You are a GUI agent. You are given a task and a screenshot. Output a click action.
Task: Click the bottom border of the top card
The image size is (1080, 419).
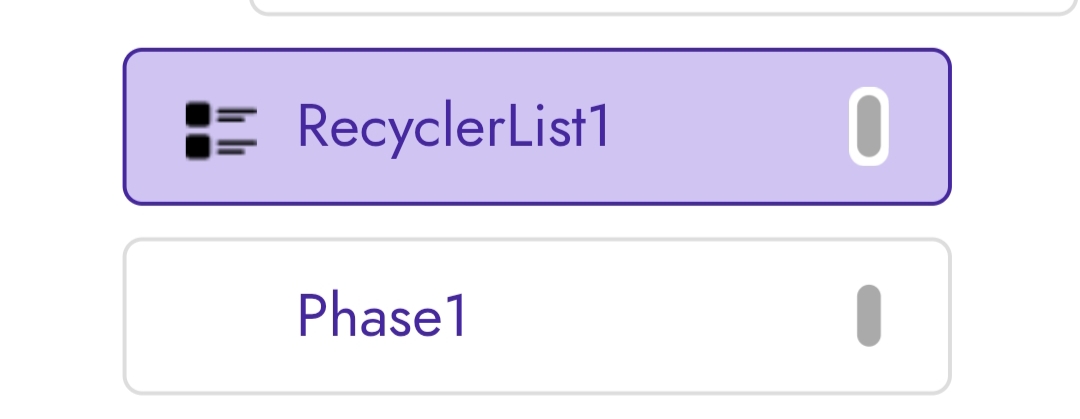(x=663, y=13)
